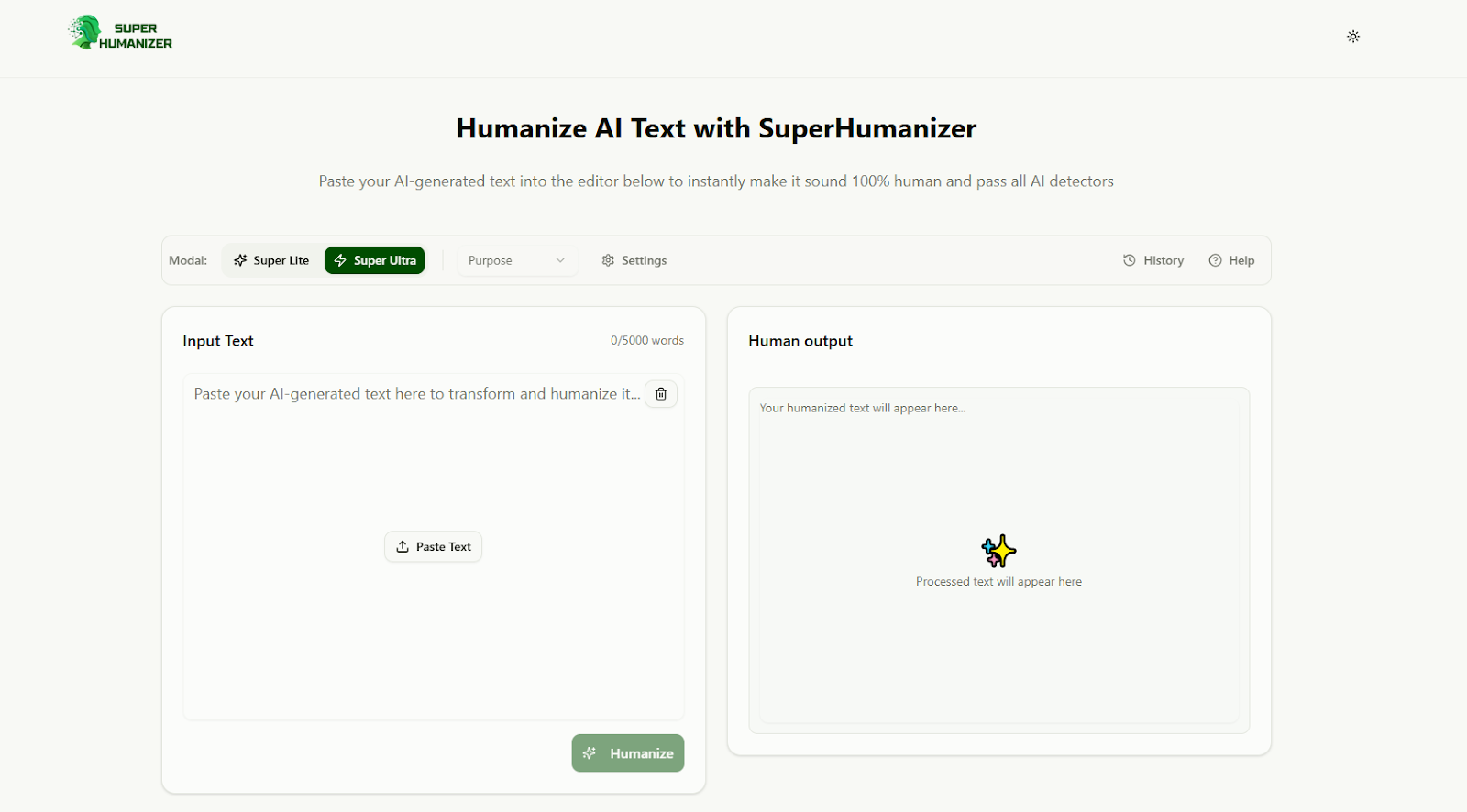Click the Purpose dropdown chevron arrow
This screenshot has height=812, width=1467.
[x=560, y=260]
